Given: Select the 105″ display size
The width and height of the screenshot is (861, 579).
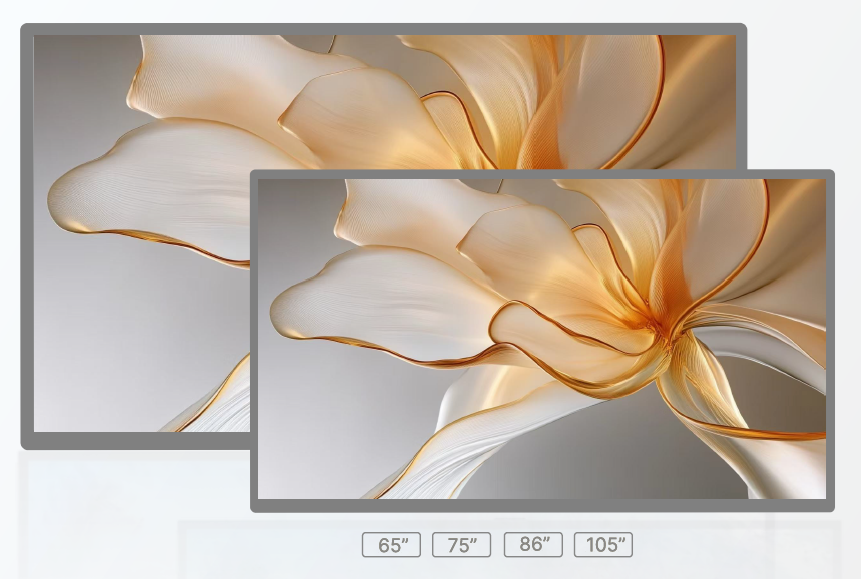Looking at the screenshot, I should click(x=603, y=544).
